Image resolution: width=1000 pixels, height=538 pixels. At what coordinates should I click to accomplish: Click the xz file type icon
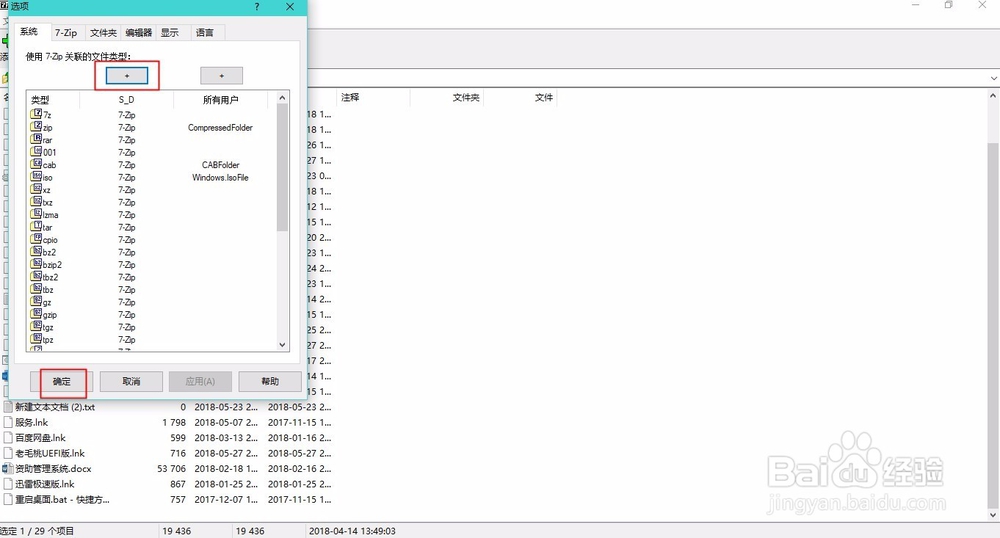pyautogui.click(x=36, y=189)
